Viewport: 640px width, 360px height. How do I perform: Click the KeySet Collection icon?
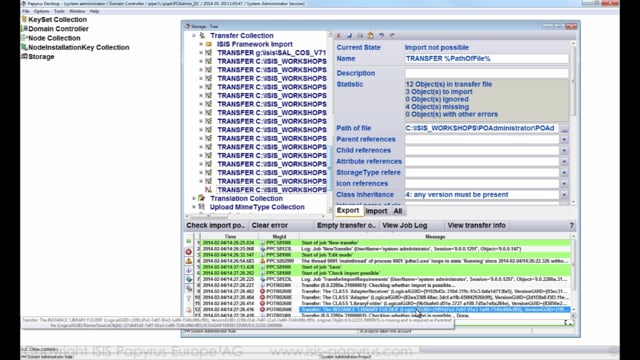(x=24, y=19)
